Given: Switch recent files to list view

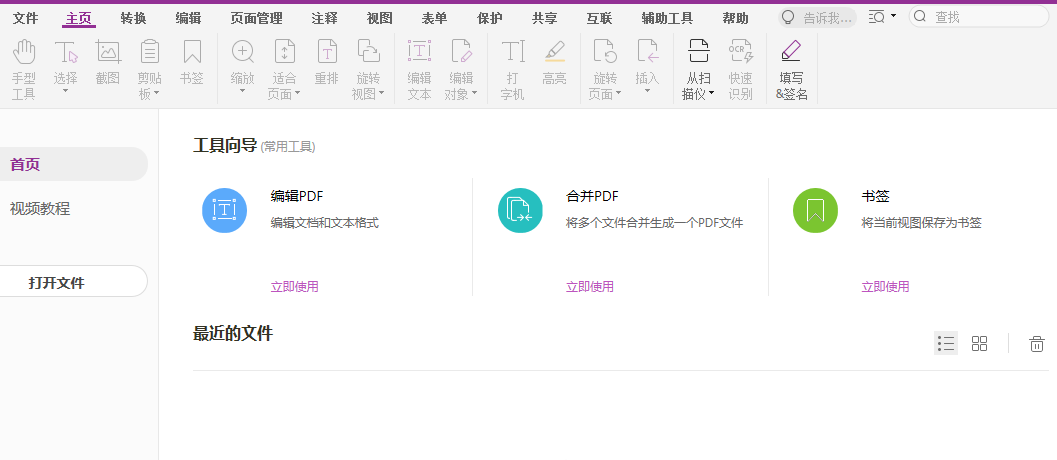Looking at the screenshot, I should tap(946, 343).
